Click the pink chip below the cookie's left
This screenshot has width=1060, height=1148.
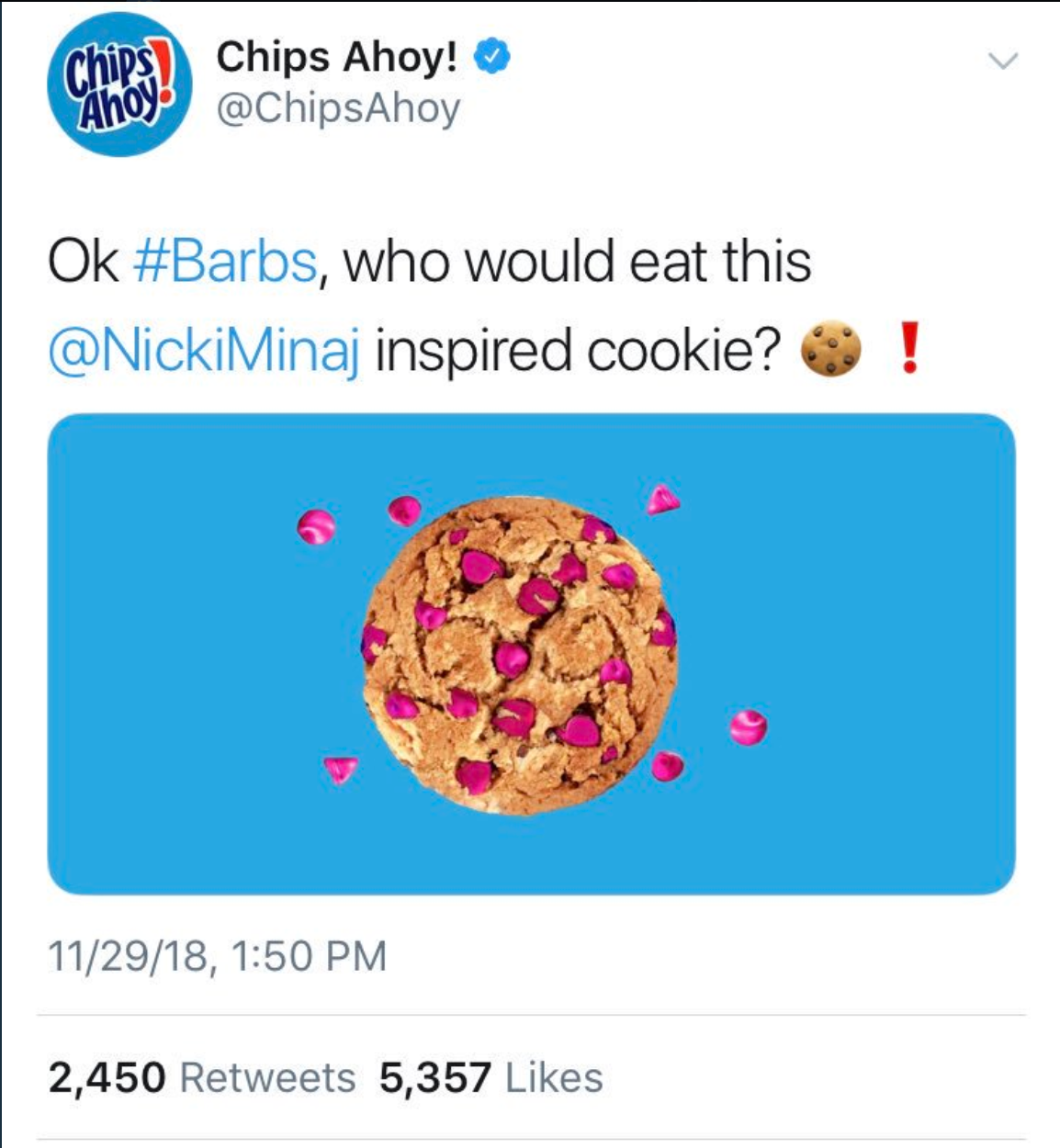339,768
